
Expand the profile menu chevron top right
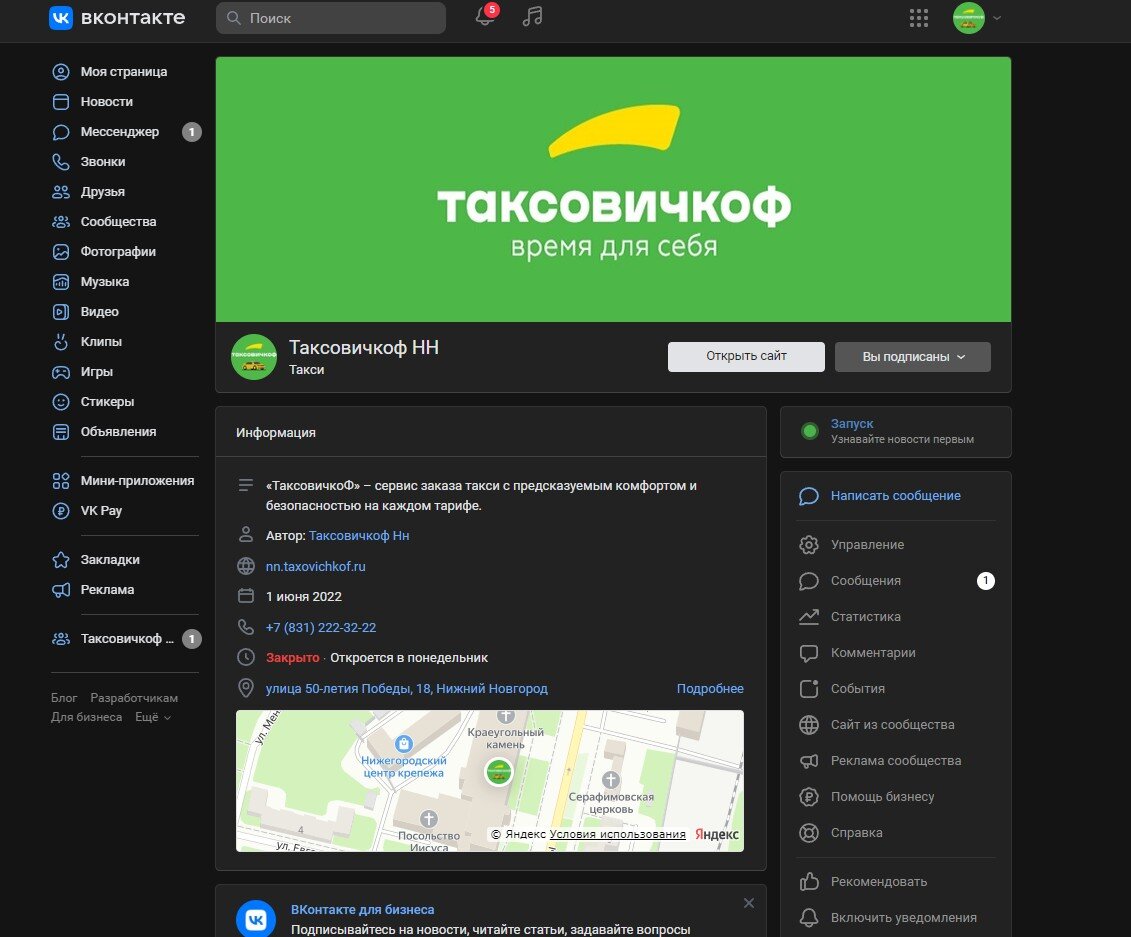pyautogui.click(x=996, y=18)
